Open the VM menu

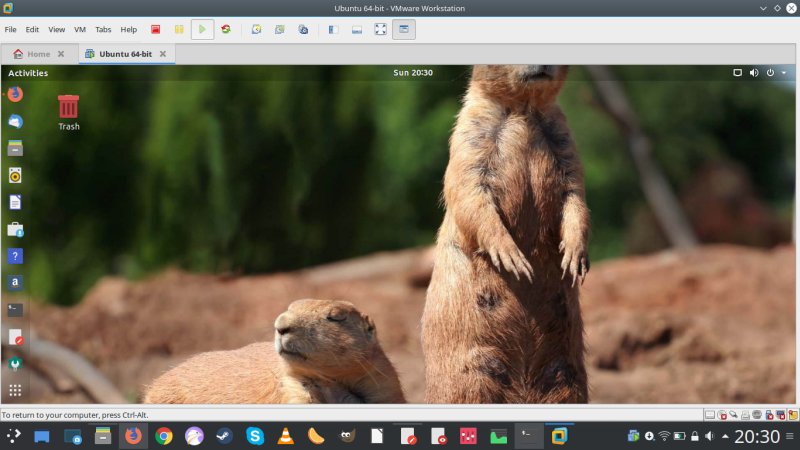click(80, 30)
